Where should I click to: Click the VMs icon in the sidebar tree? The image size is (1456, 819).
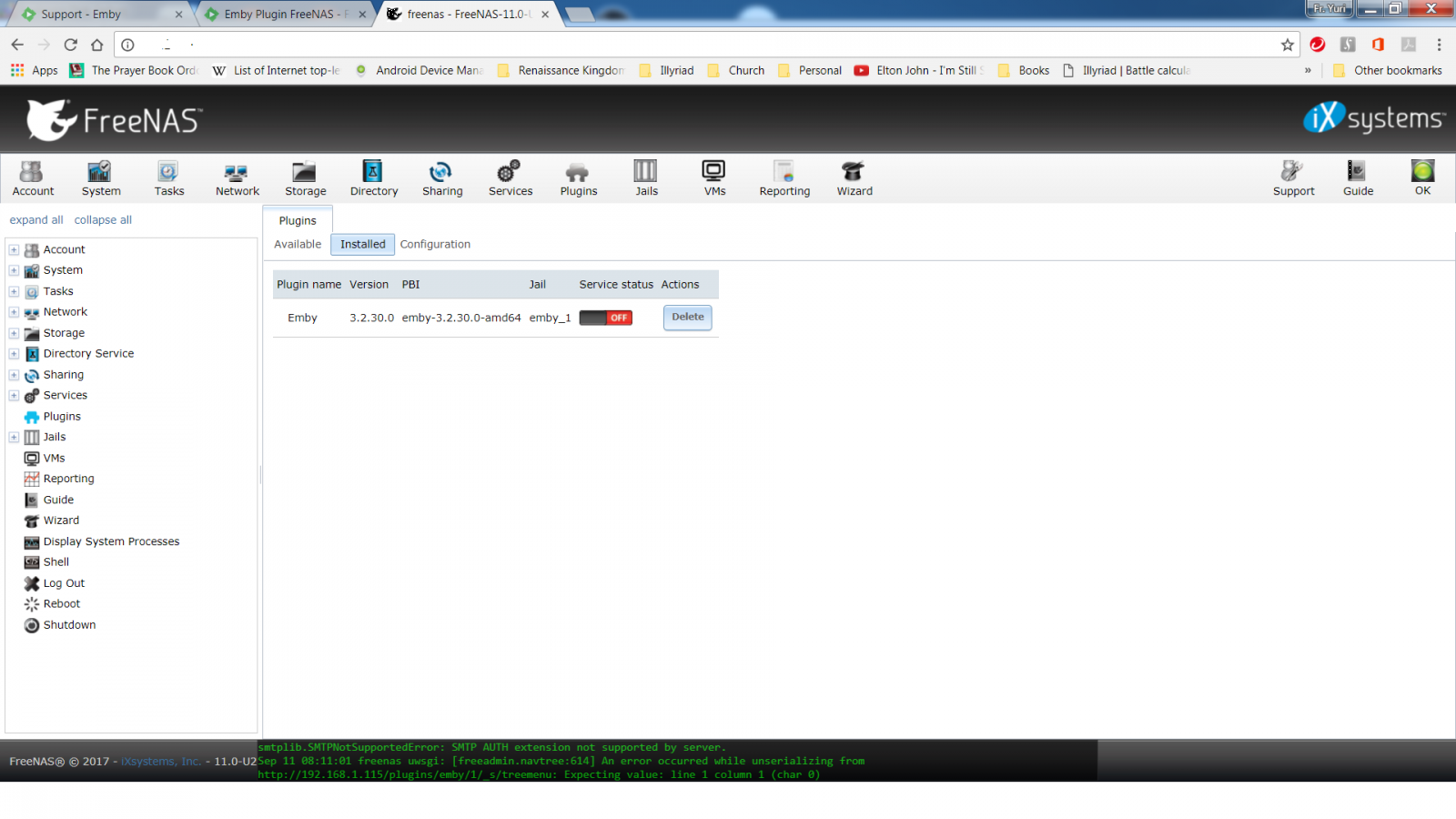(x=32, y=459)
